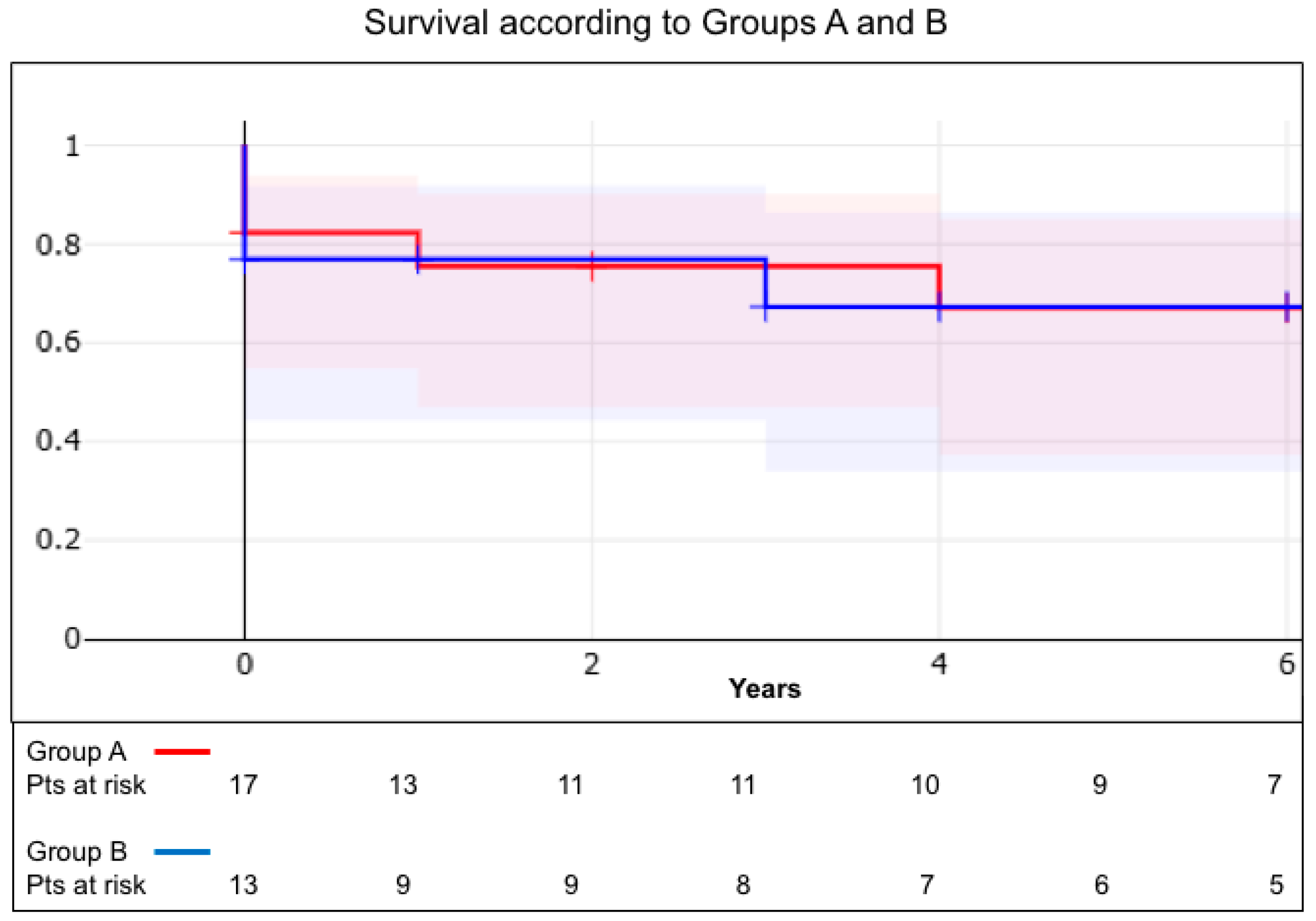Click the 1 y-axis tick label

click(x=72, y=146)
